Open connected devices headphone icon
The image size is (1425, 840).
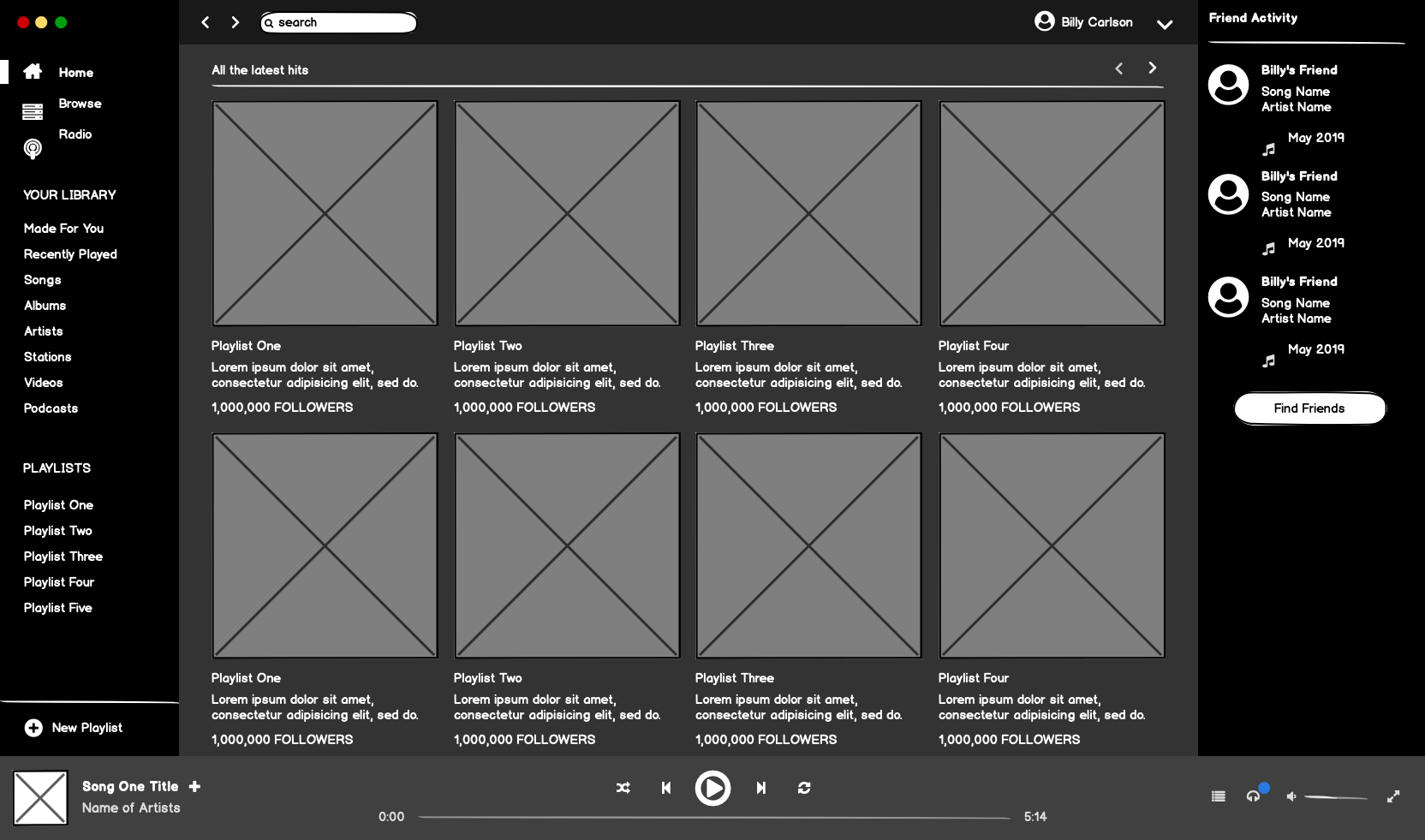click(x=1253, y=796)
